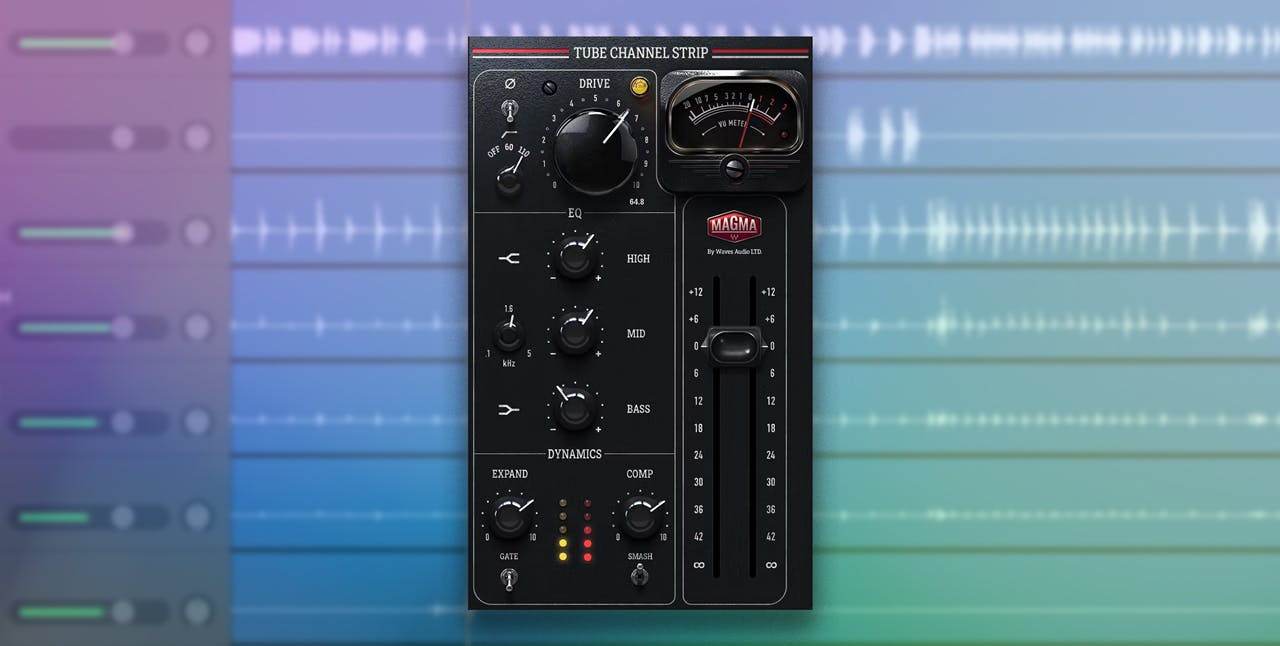Click the bass shelf shape icon

509,409
